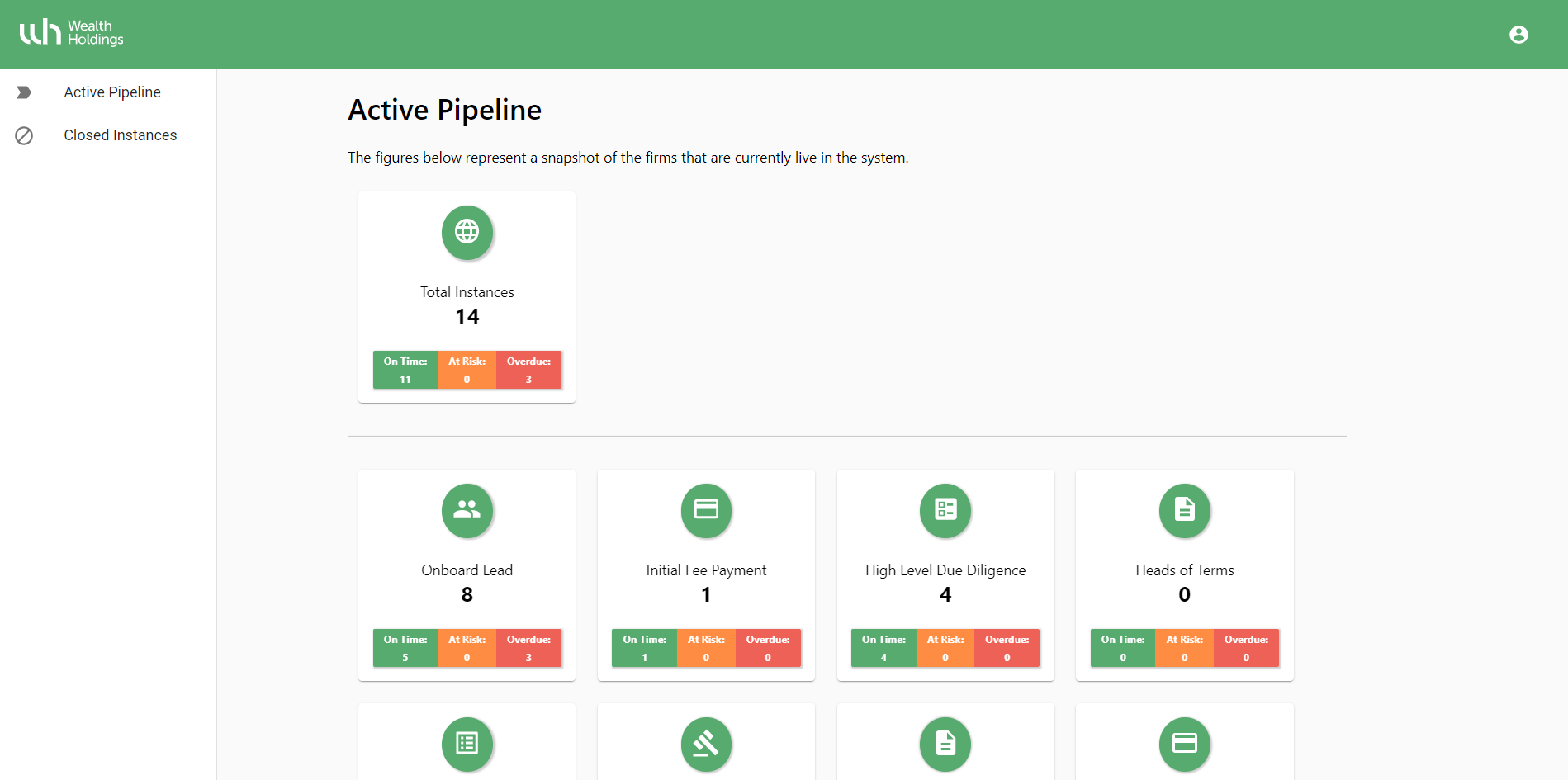Click the list icon below Onboard Lead
Image resolution: width=1568 pixels, height=780 pixels.
tap(467, 743)
